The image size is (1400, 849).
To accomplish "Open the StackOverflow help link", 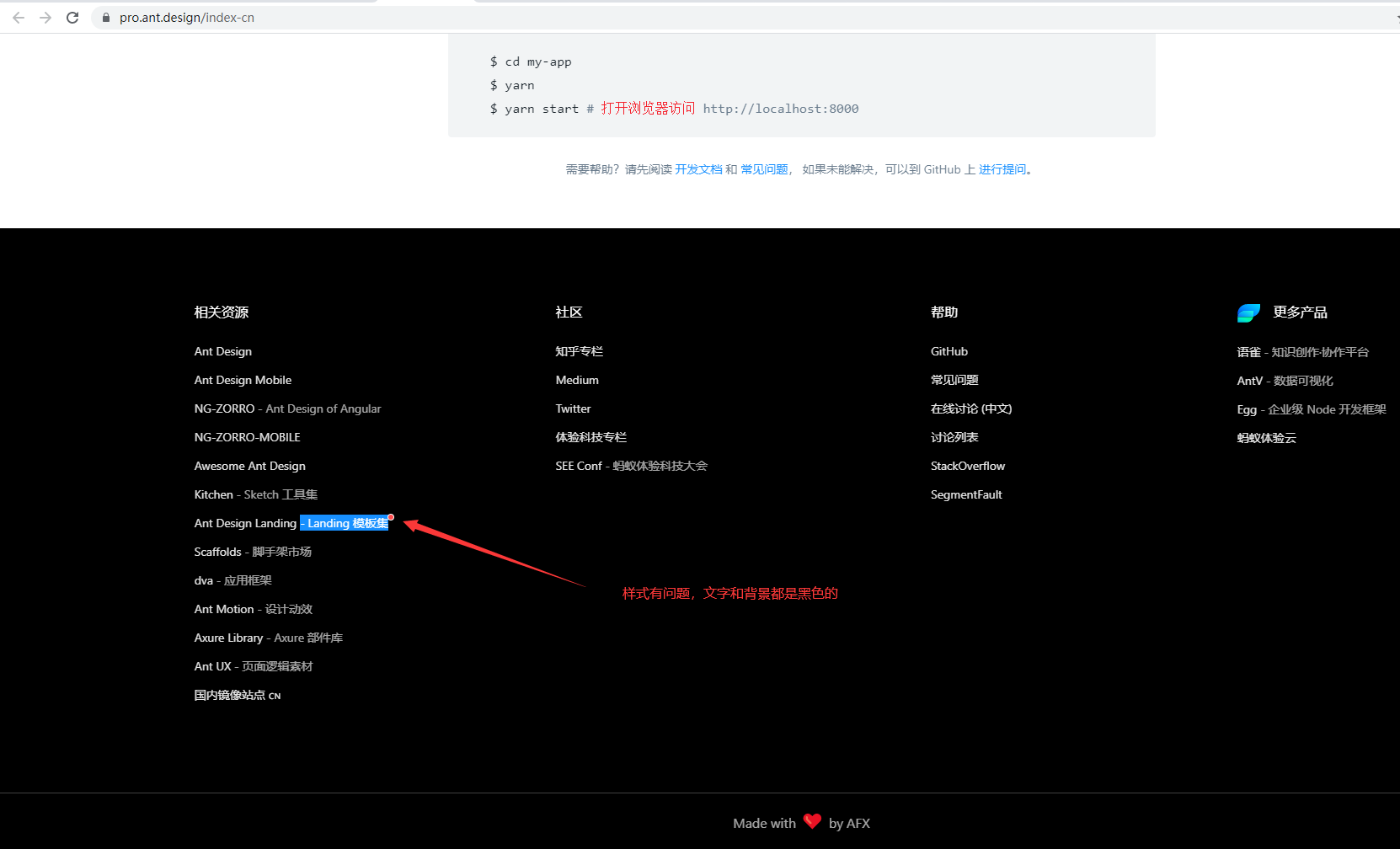I will point(967,466).
